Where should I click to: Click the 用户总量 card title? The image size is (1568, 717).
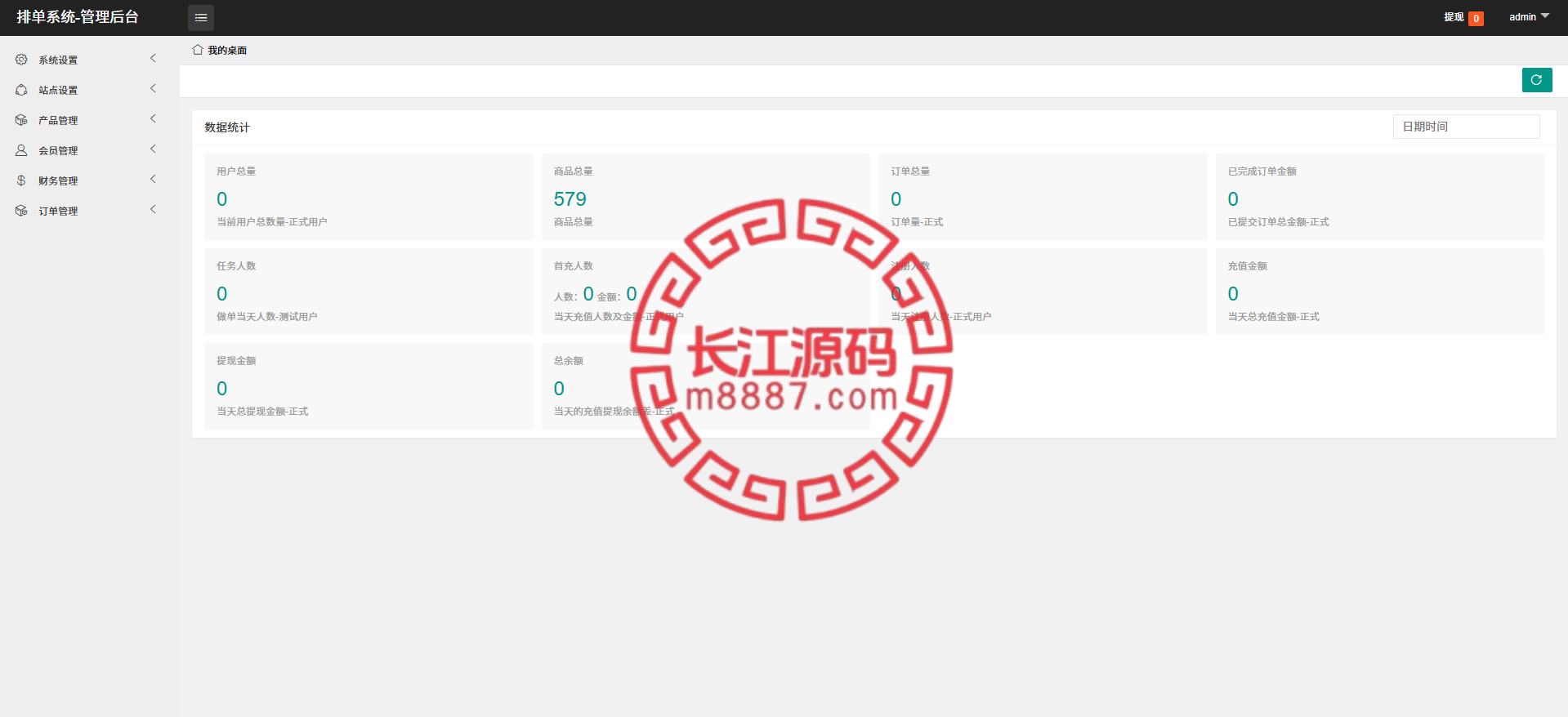point(236,171)
